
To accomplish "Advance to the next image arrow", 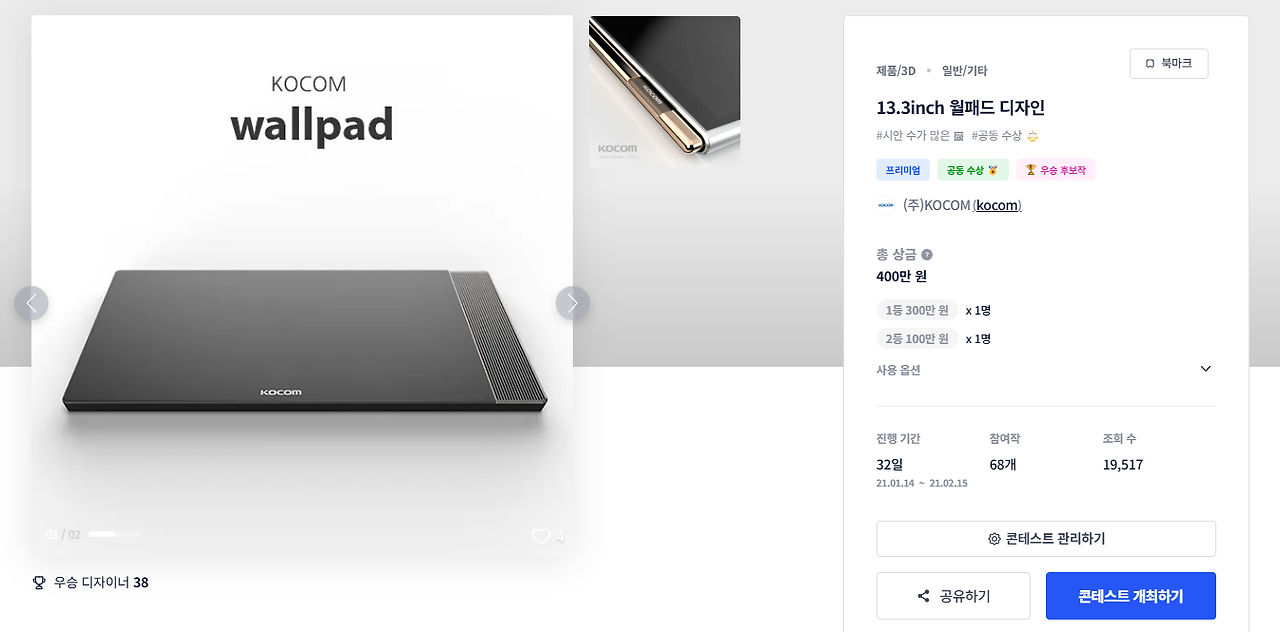I will coord(572,303).
